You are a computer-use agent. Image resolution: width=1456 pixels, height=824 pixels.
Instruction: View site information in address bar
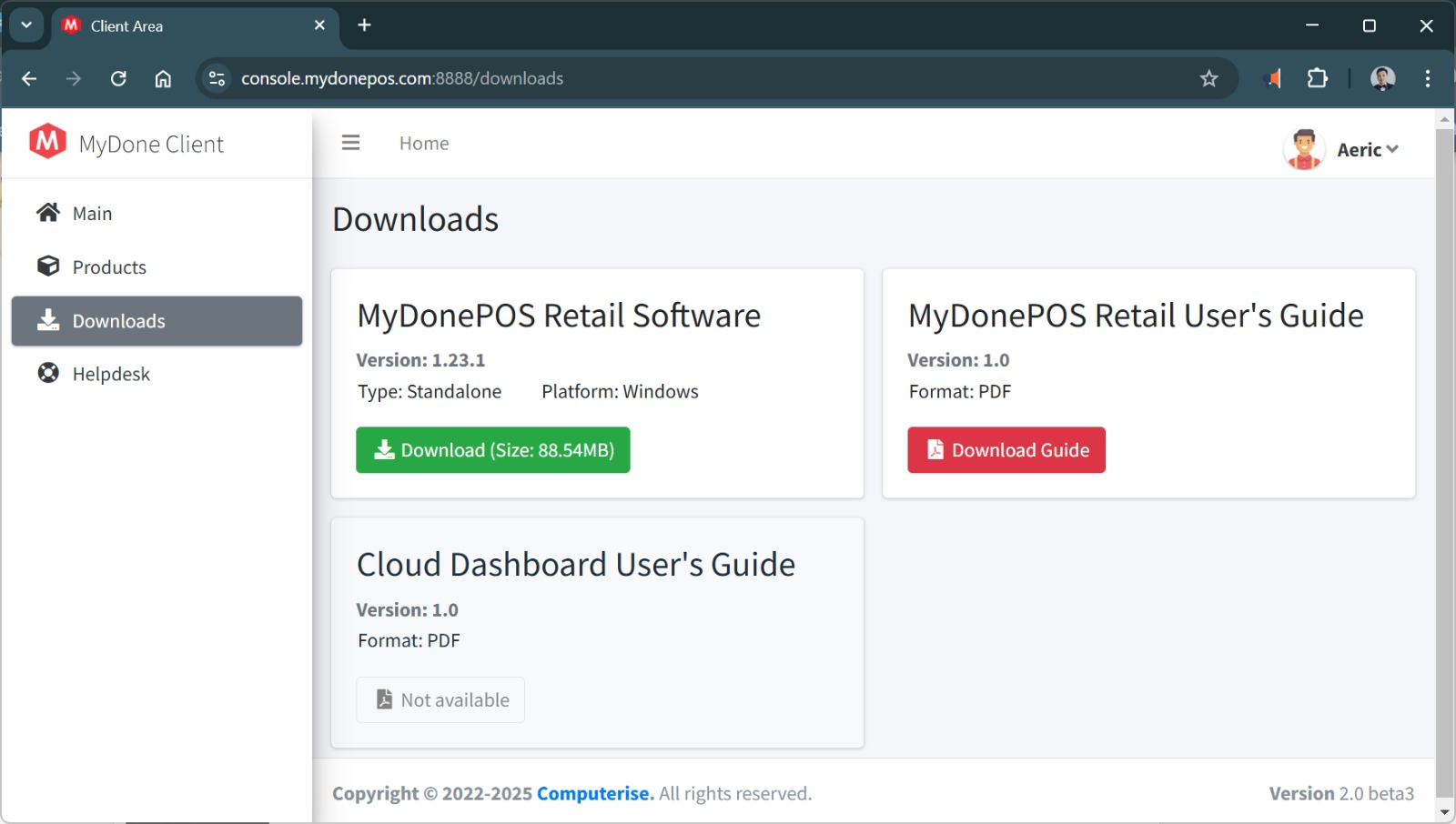click(x=217, y=78)
